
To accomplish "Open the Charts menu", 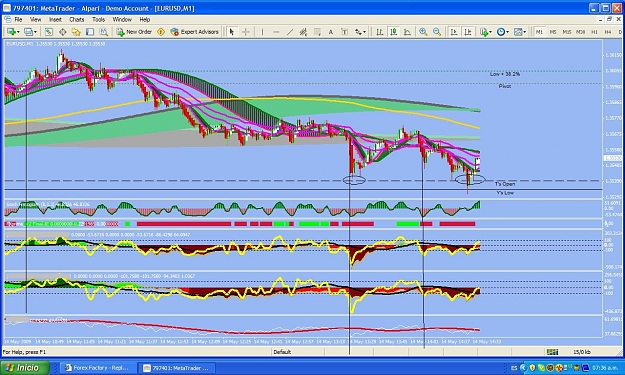I will (77, 20).
